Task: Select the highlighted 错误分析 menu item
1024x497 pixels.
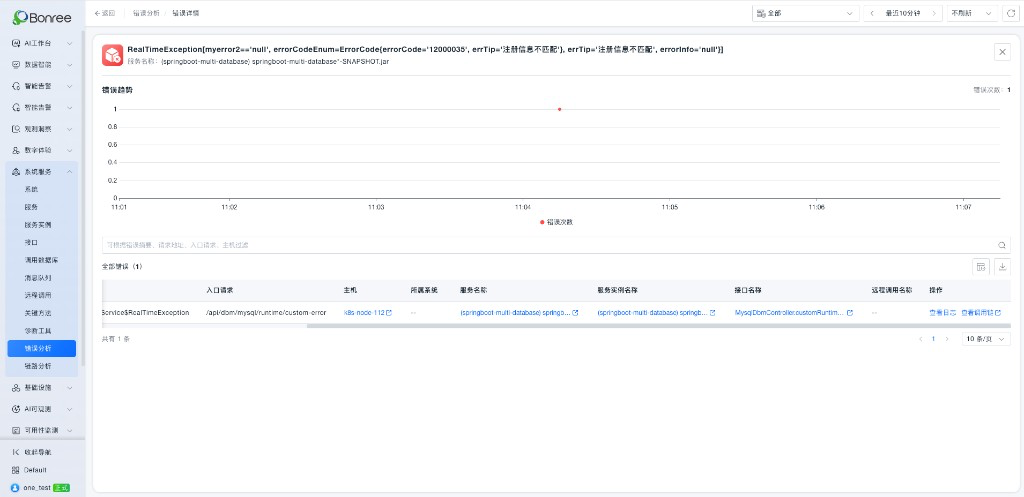Action: coord(42,349)
